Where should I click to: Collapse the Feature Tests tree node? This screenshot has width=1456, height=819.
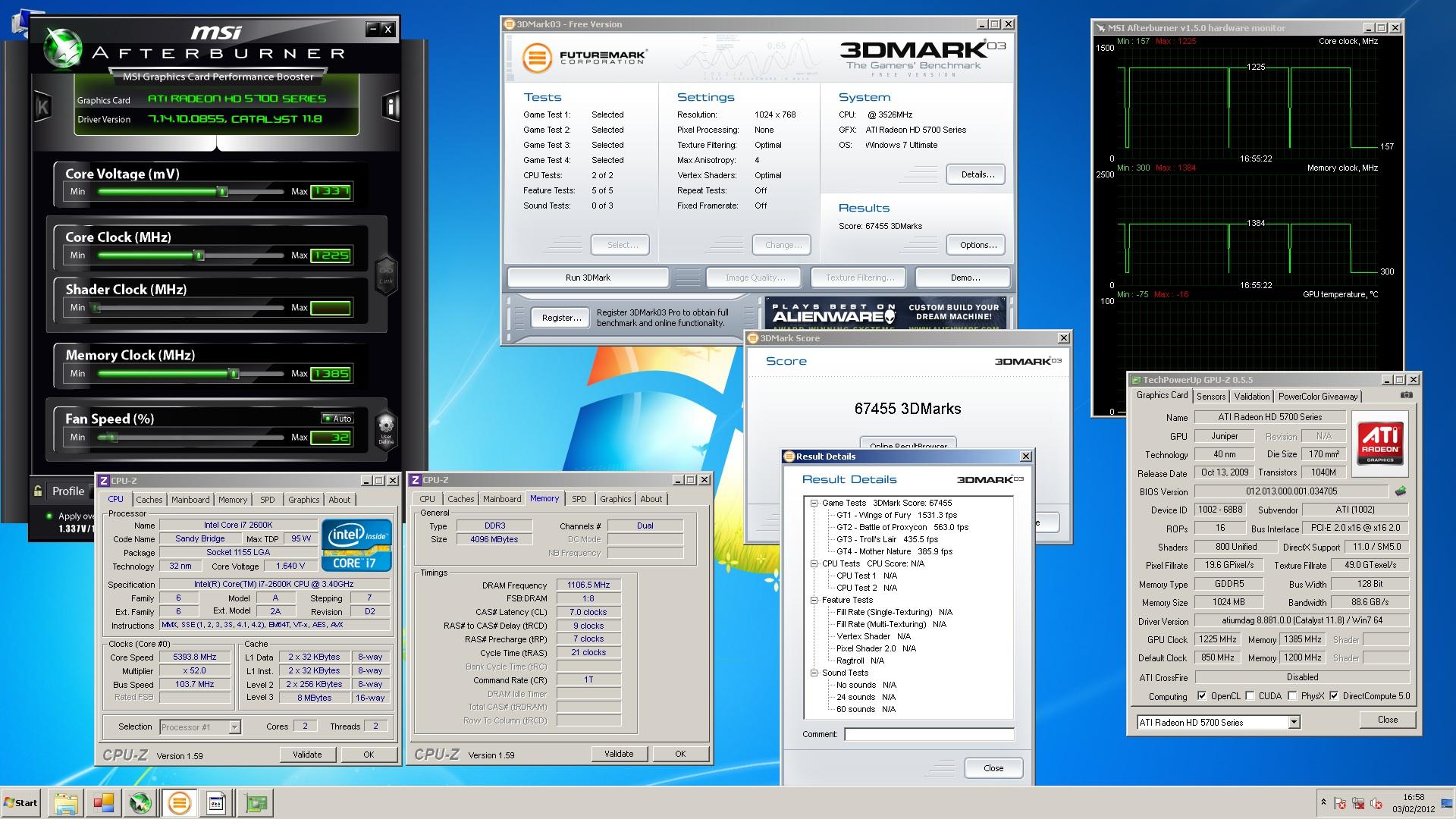[814, 600]
